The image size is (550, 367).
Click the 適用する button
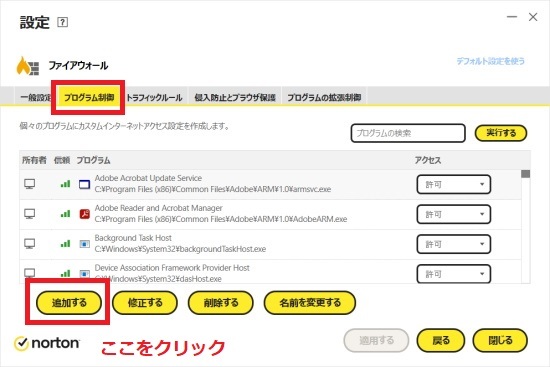[x=376, y=340]
